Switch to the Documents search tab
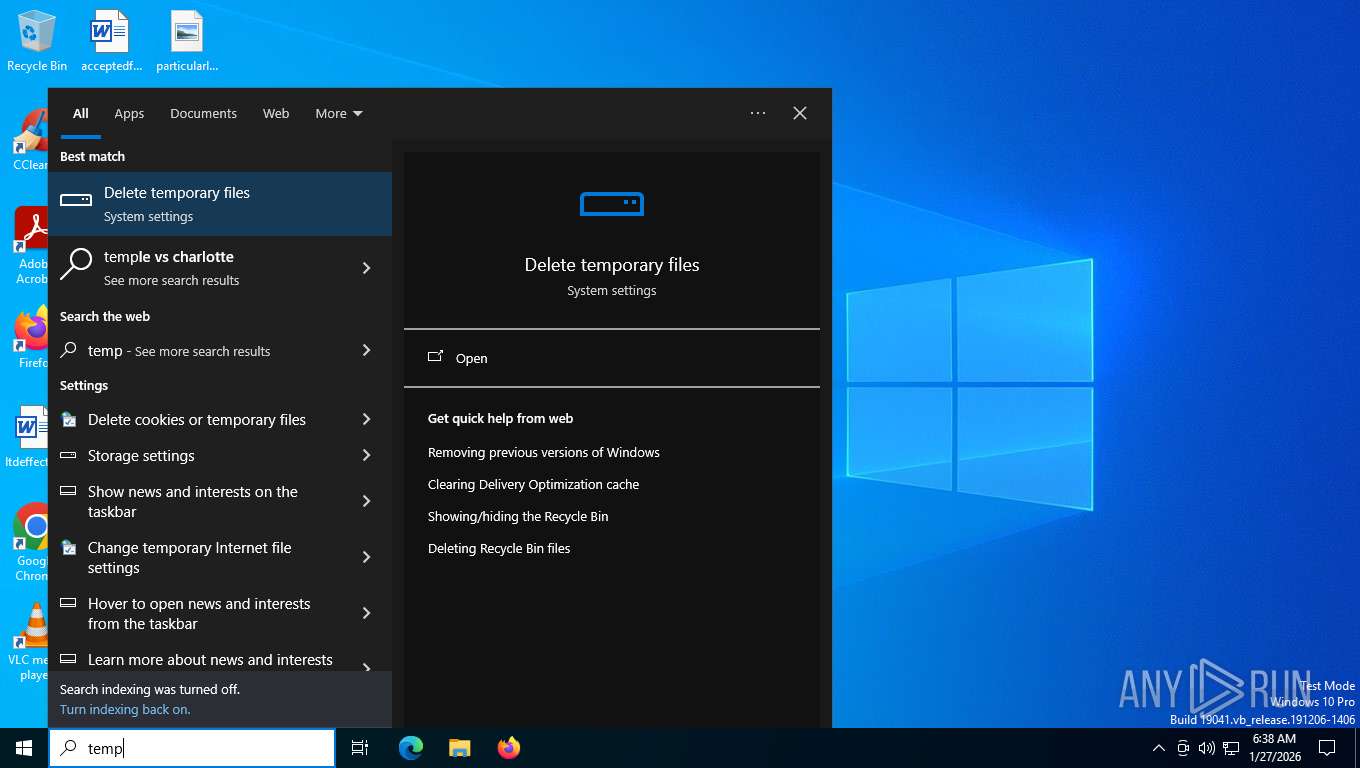Screen dimensions: 1360x768 point(203,114)
